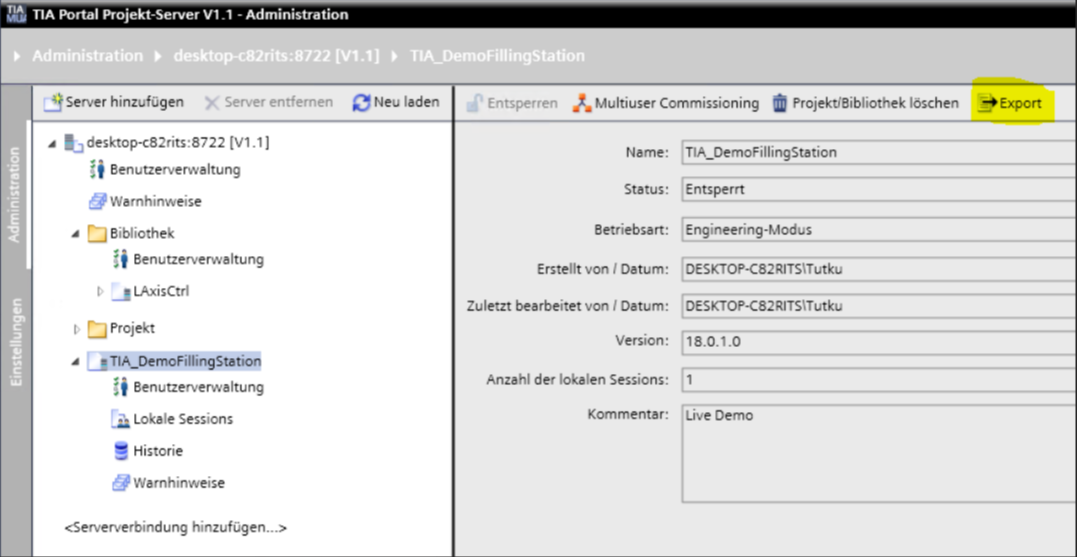Click the Server hinzufügen button label
The height and width of the screenshot is (557, 1077).
tap(124, 103)
